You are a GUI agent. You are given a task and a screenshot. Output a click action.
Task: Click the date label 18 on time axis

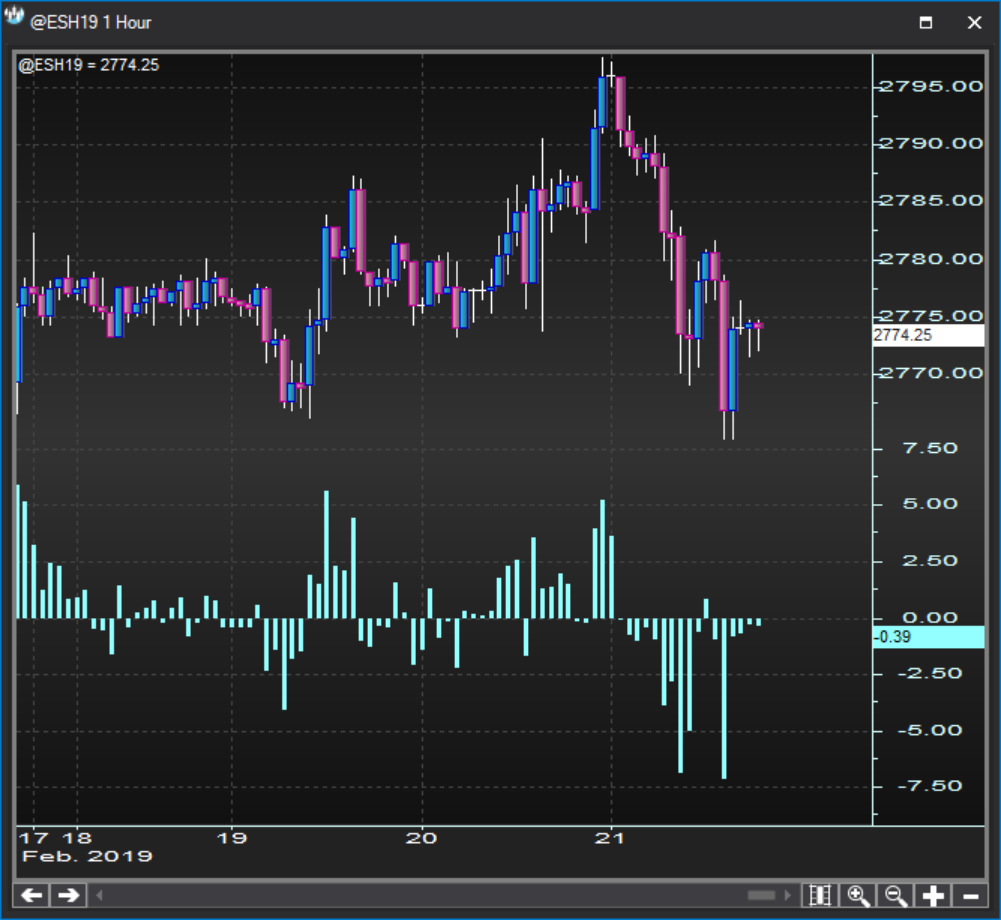[x=77, y=838]
